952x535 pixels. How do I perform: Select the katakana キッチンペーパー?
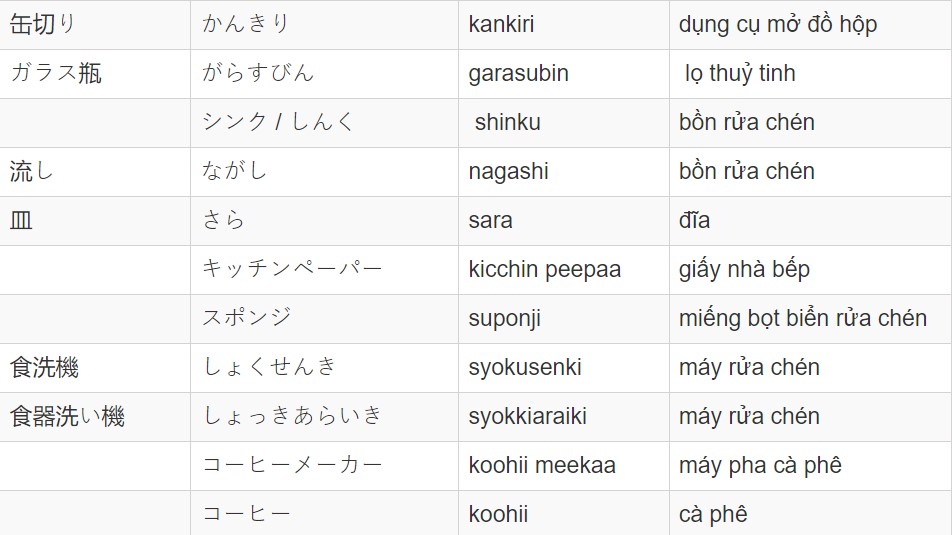coord(292,268)
